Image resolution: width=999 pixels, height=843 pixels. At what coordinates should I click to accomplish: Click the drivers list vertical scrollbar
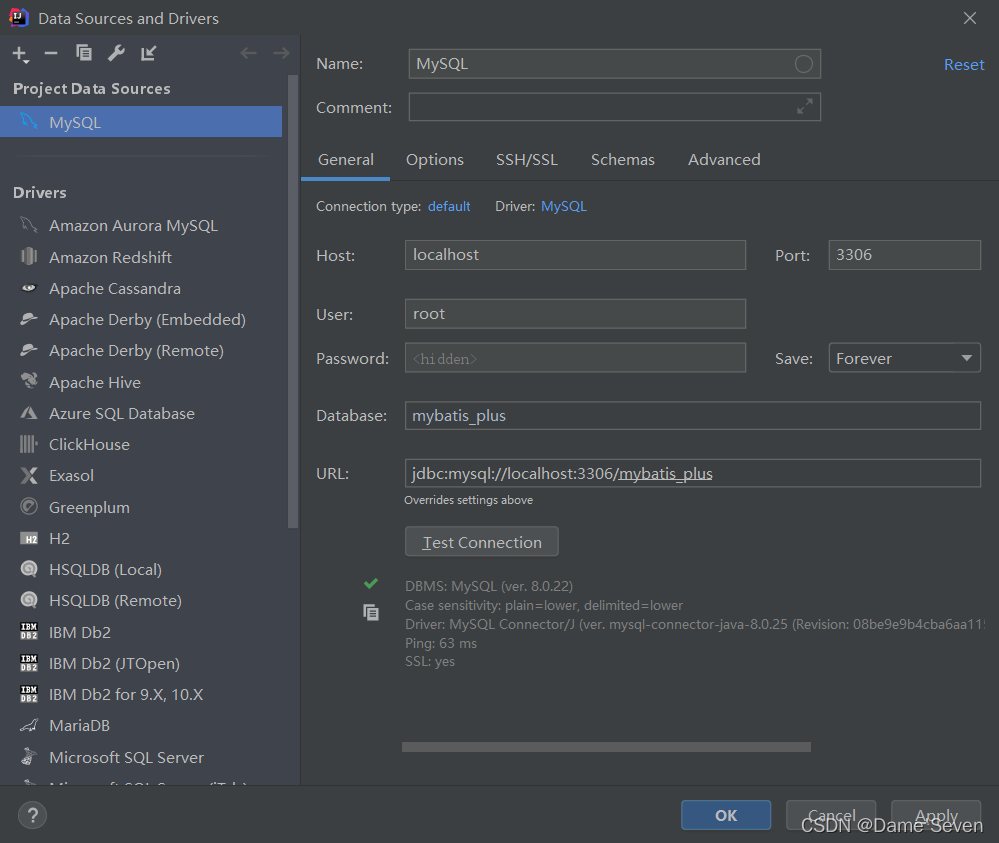click(x=293, y=301)
